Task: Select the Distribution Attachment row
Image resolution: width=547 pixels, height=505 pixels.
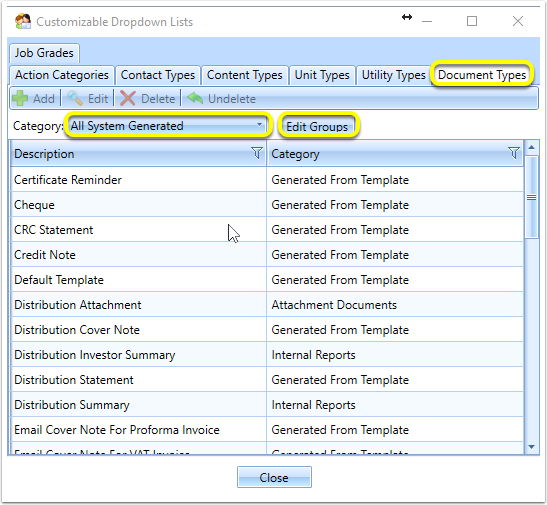Action: click(x=267, y=305)
